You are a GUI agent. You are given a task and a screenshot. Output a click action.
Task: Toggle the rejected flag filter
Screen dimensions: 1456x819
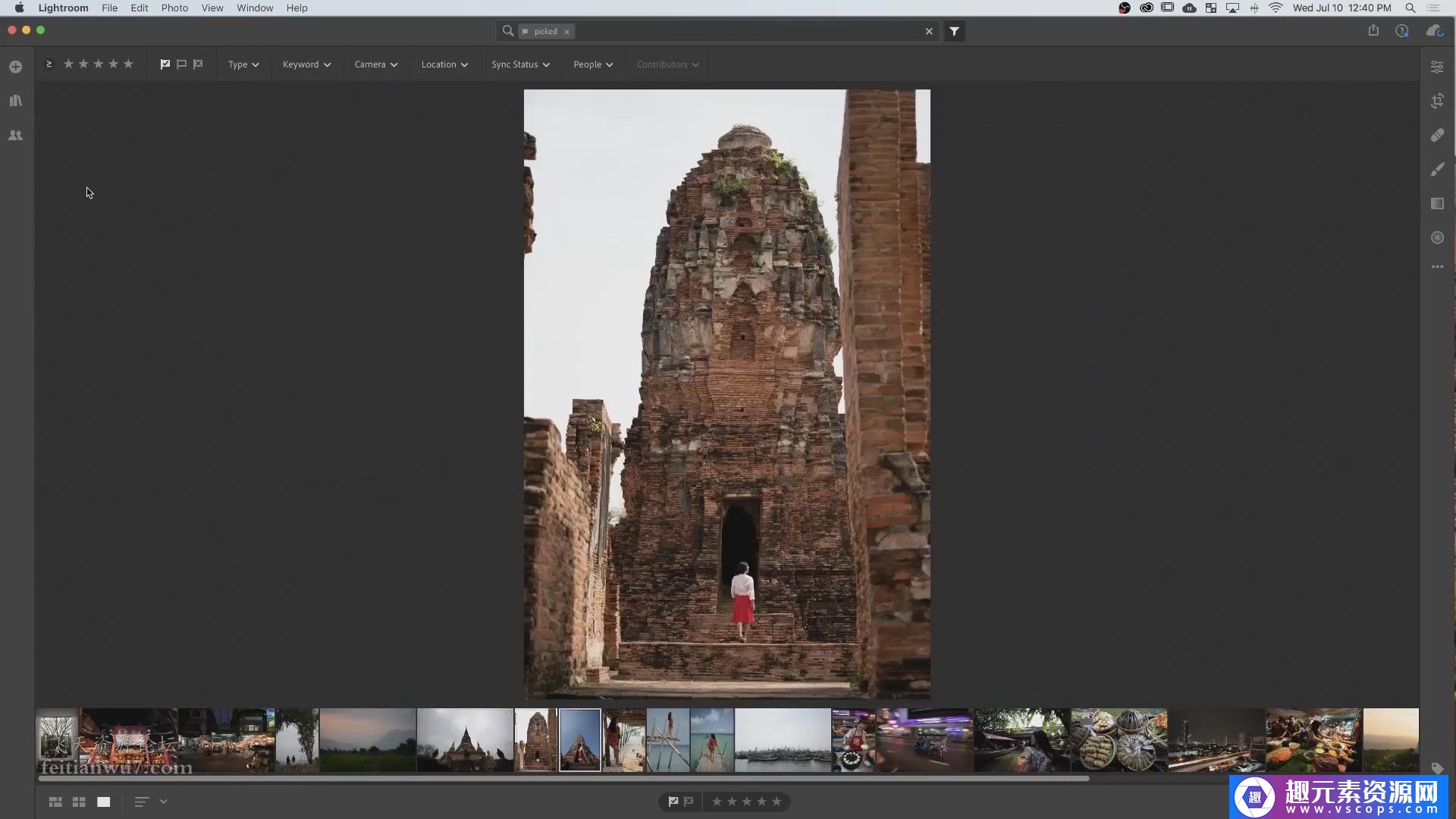tap(198, 64)
